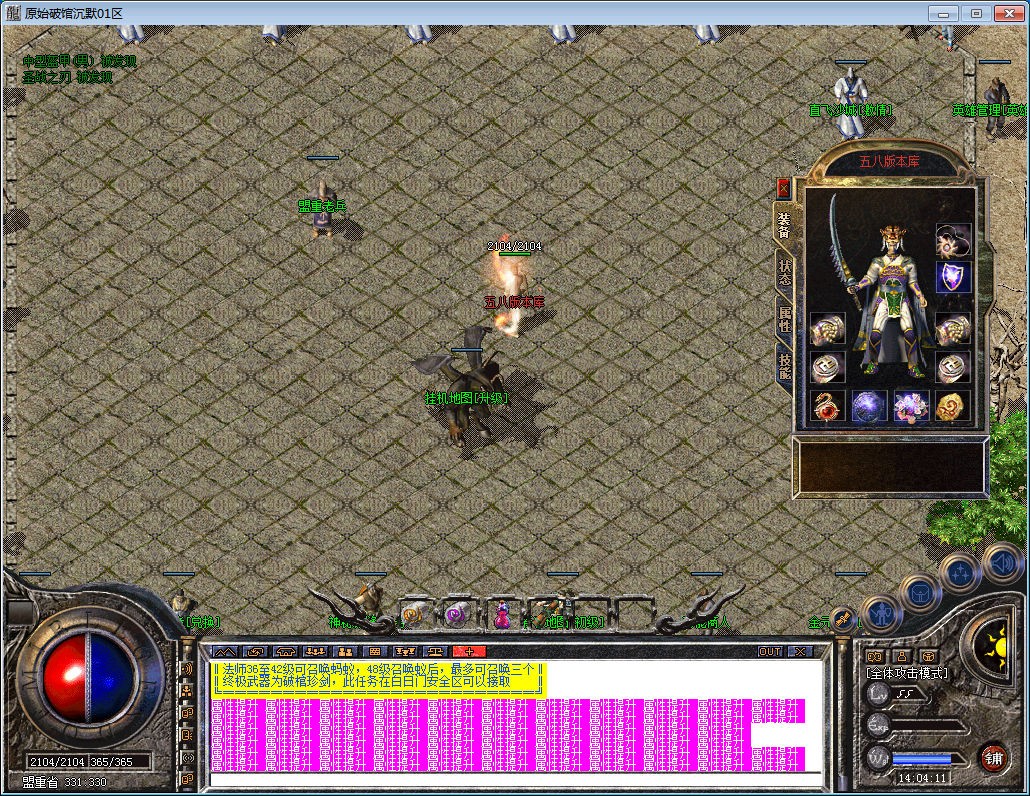Click the first chat toolbar mountain icon
This screenshot has height=796, width=1030.
225,652
